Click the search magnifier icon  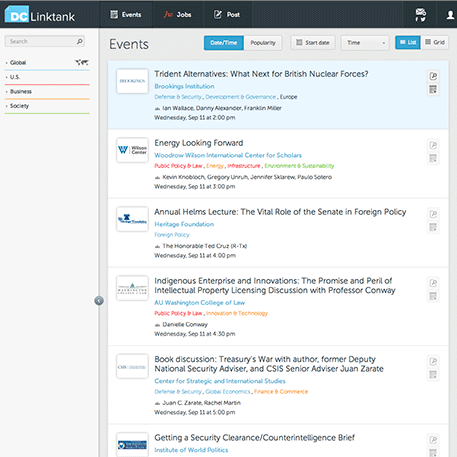click(80, 41)
